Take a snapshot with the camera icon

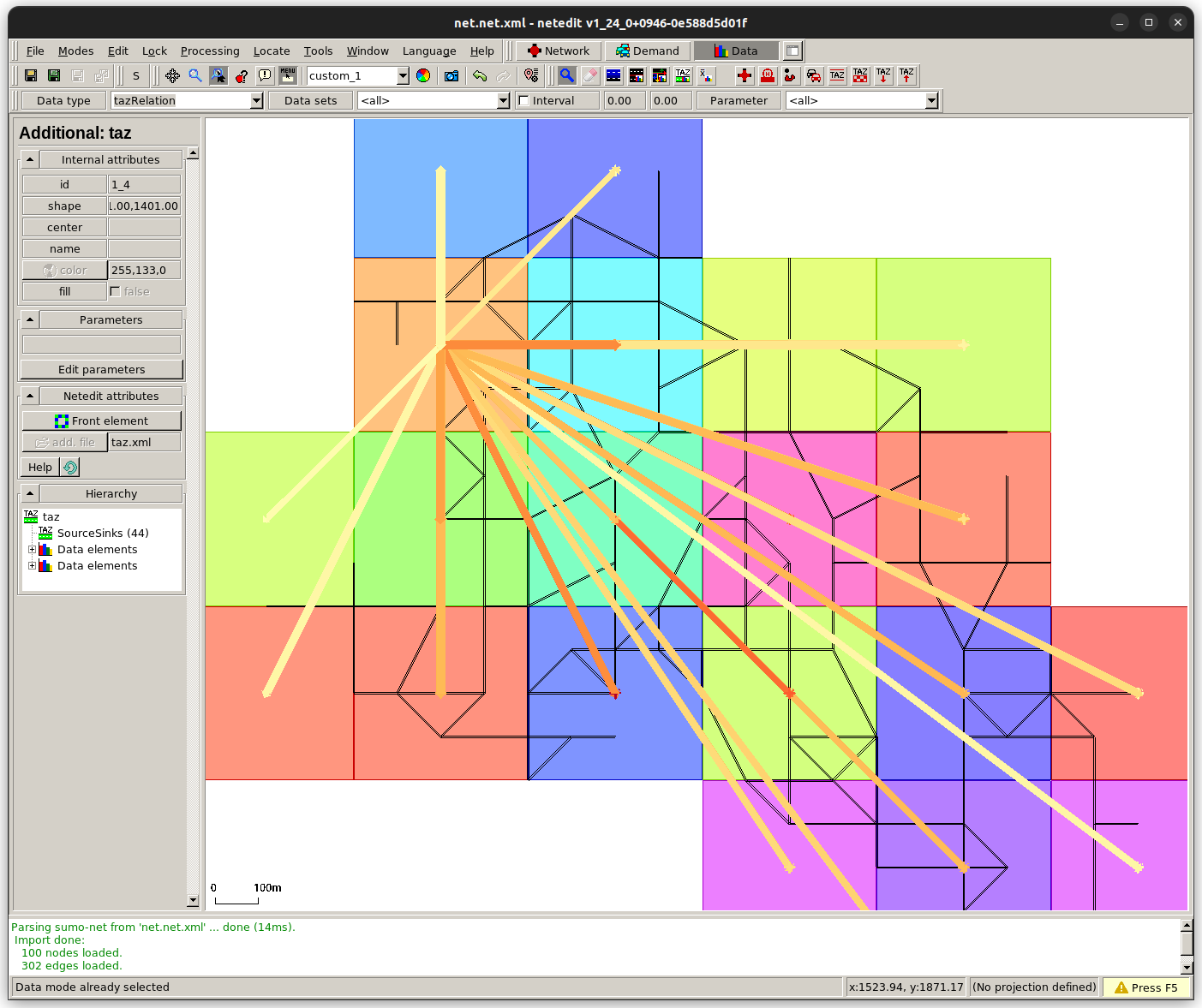click(x=451, y=75)
